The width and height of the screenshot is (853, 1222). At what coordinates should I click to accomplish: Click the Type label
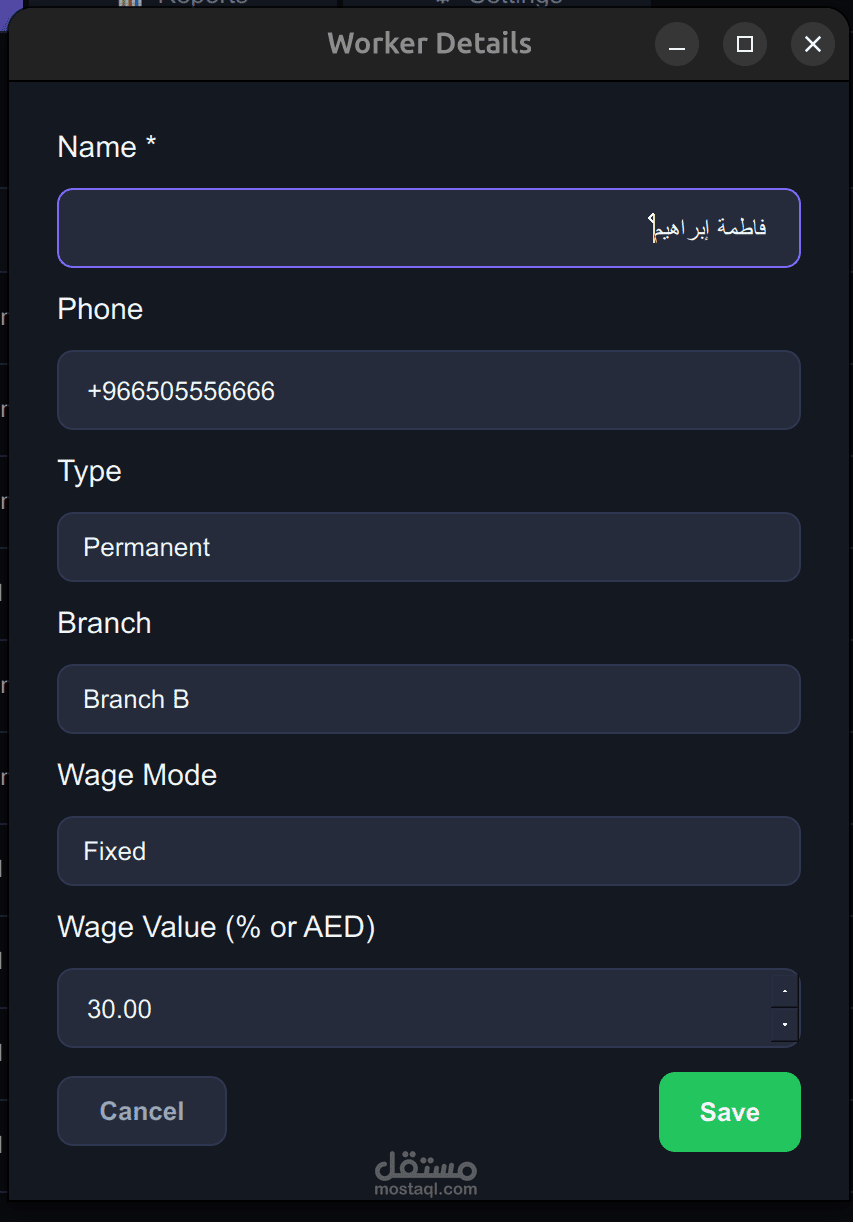(x=89, y=471)
